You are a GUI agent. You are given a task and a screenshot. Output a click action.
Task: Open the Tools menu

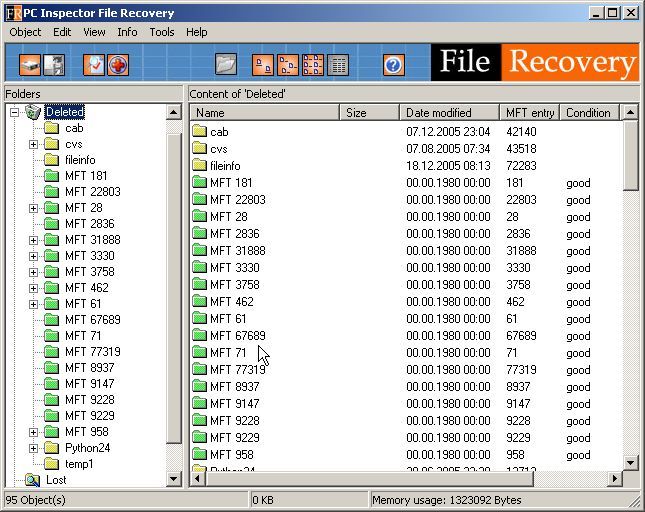(x=162, y=32)
